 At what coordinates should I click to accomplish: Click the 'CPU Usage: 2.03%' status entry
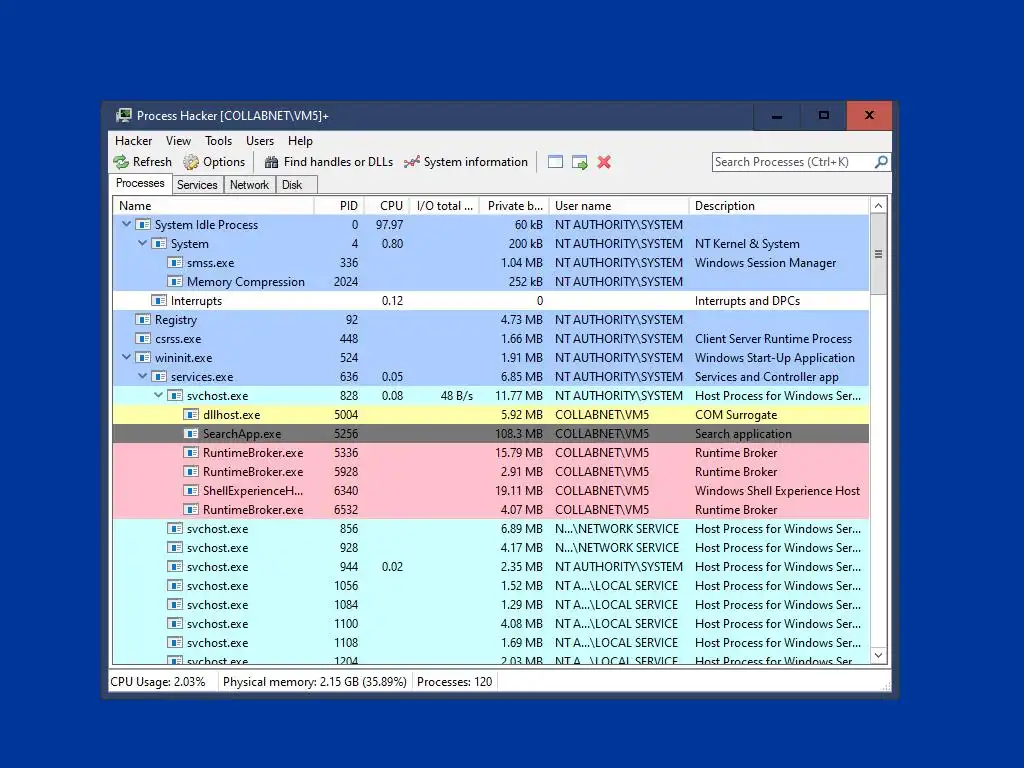[x=157, y=682]
